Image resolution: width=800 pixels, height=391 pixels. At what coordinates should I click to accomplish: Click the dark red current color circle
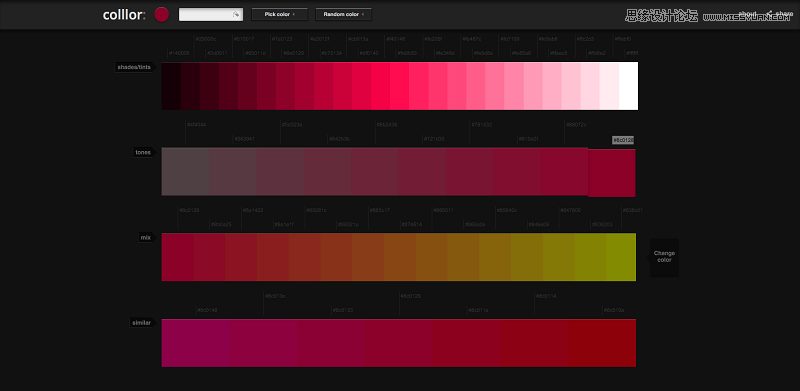(162, 14)
